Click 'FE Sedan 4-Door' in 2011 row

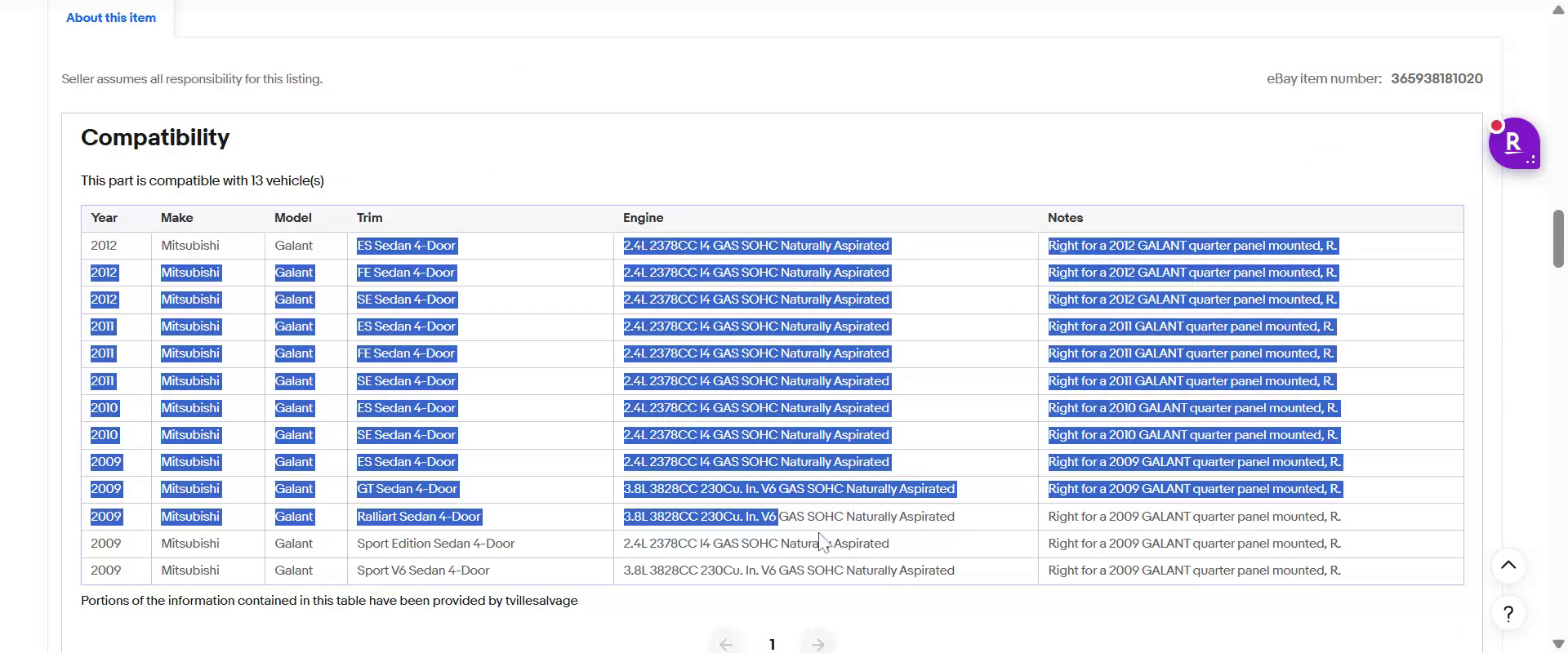406,353
